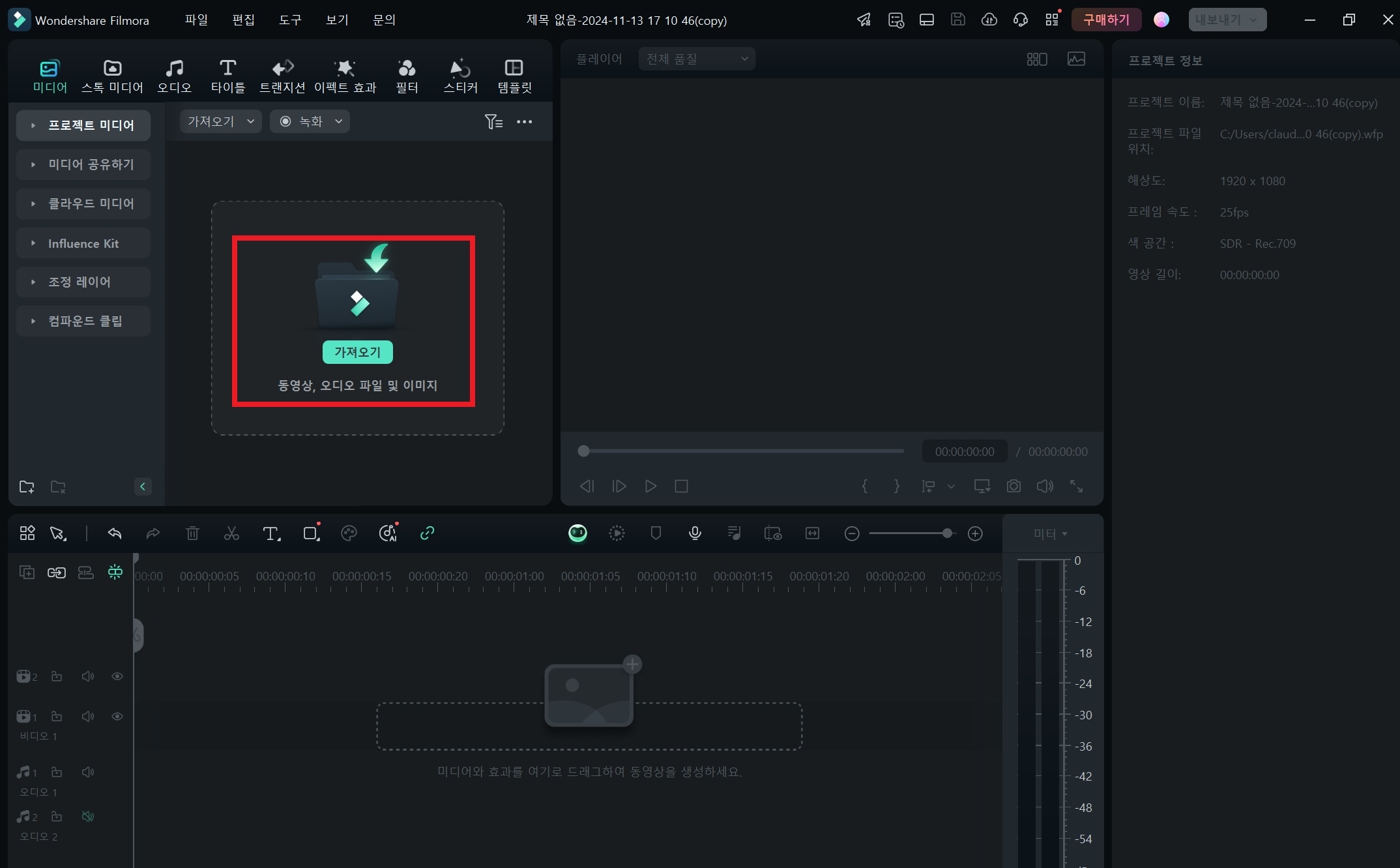Open the 편집 menu
The width and height of the screenshot is (1400, 868).
pos(244,20)
